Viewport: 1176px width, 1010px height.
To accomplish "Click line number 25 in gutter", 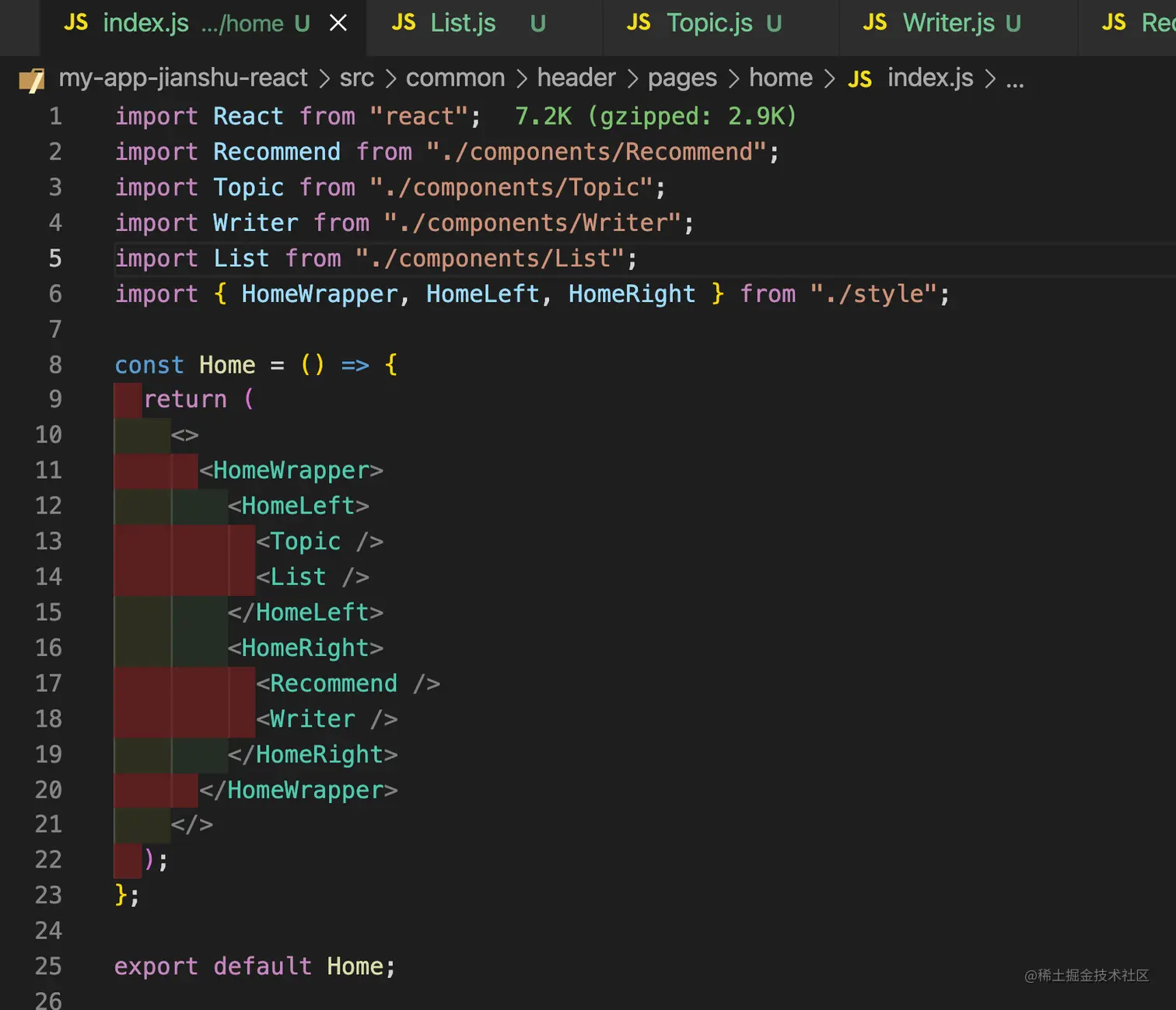I will tap(48, 966).
